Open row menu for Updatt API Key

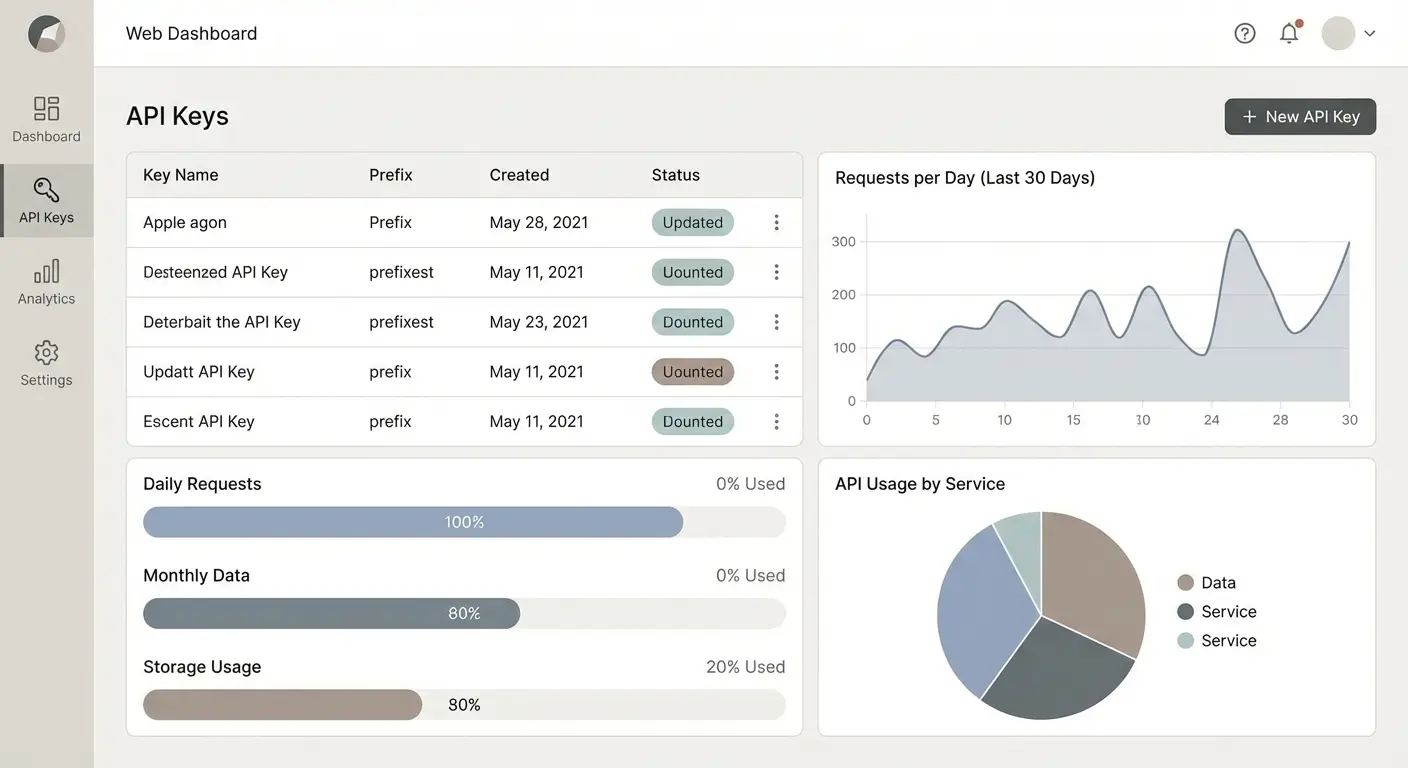pos(776,372)
